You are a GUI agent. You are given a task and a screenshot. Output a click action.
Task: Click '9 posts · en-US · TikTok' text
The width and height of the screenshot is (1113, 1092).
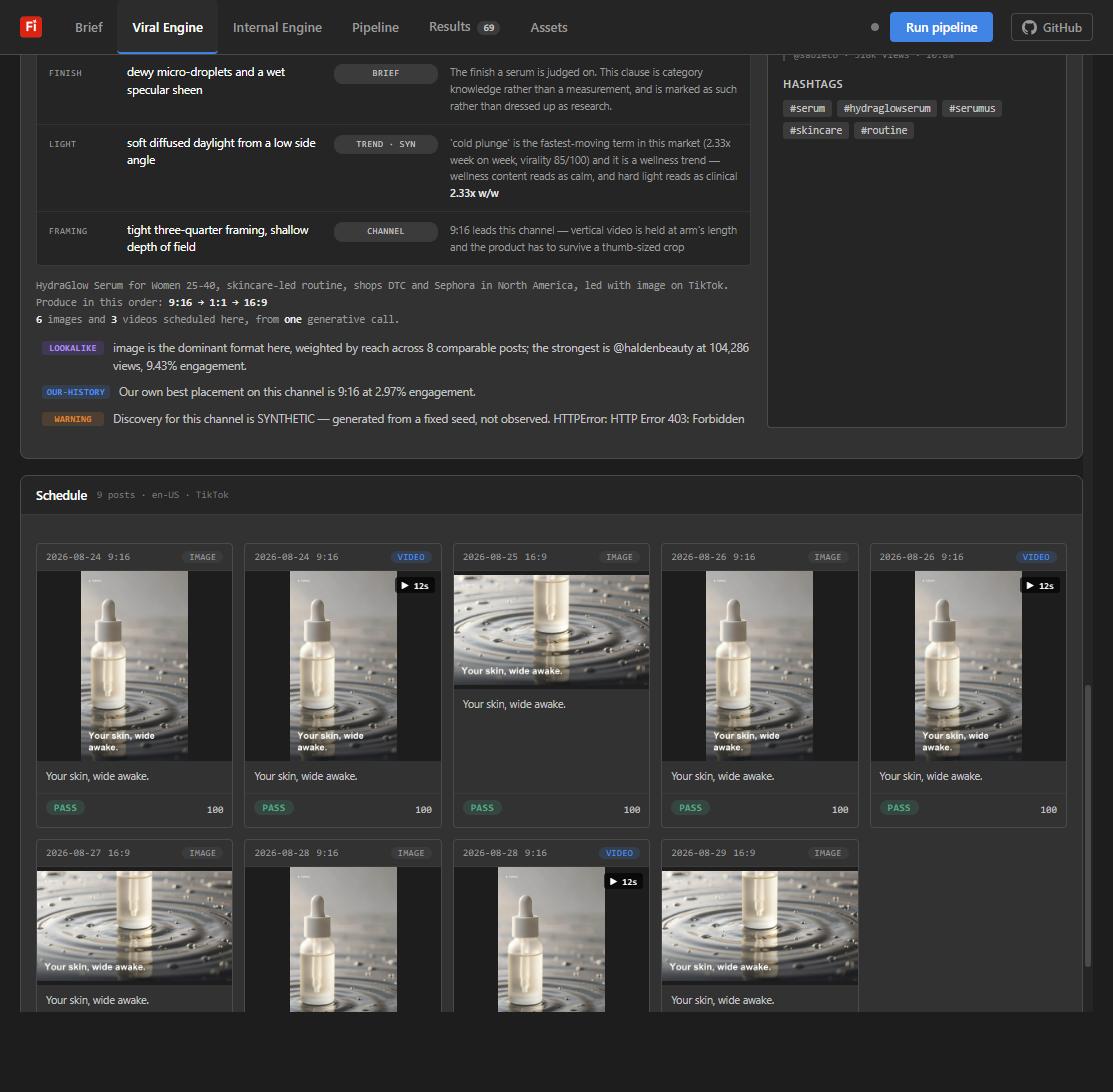coord(163,495)
